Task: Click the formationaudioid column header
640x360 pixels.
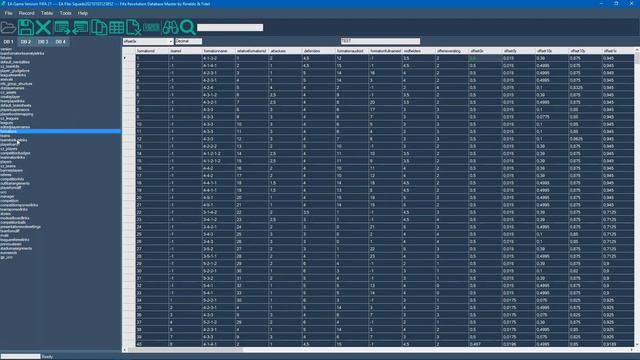Action: [x=352, y=51]
